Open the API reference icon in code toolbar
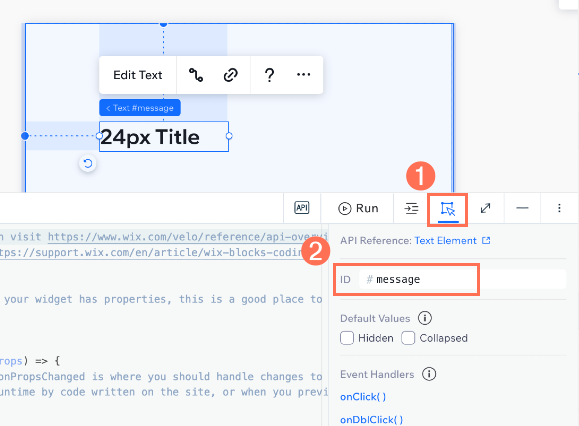The height and width of the screenshot is (426, 579). tap(302, 208)
